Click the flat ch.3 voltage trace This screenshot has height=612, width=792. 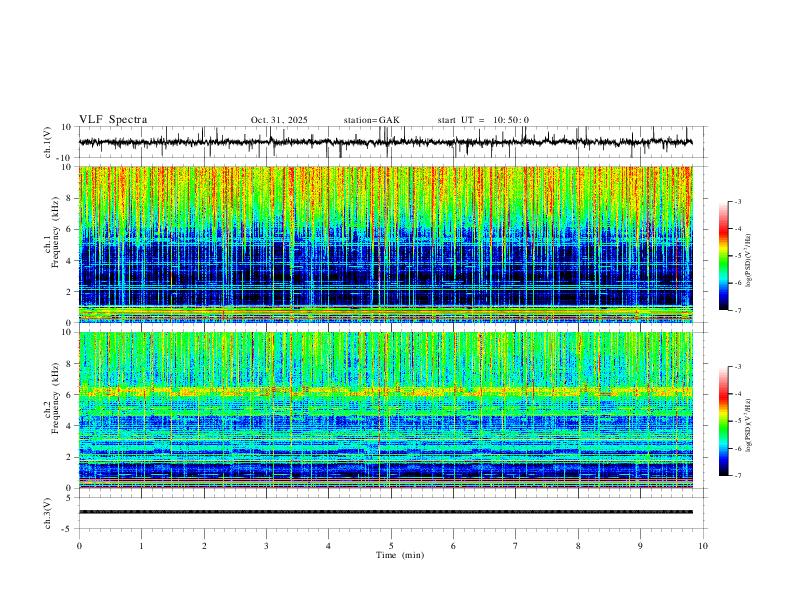pos(385,512)
